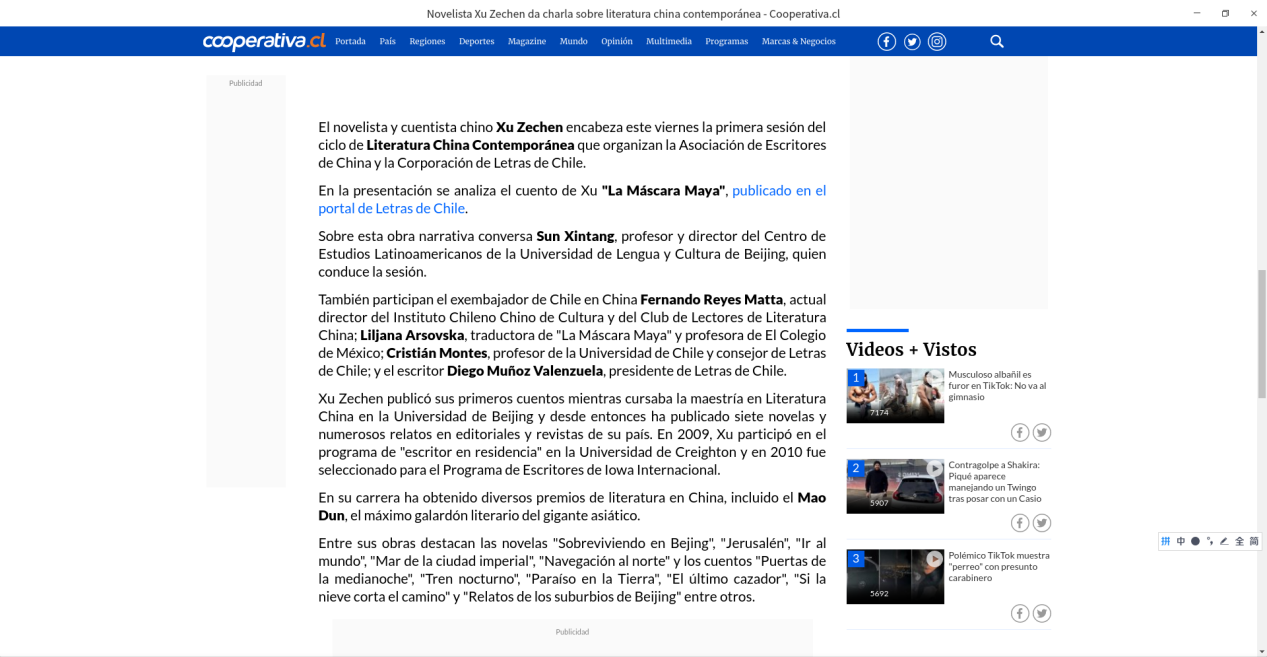Play the Contragolpe a Shakira video thumbnail
Screen dimensions: 1267x657
pyautogui.click(x=895, y=486)
